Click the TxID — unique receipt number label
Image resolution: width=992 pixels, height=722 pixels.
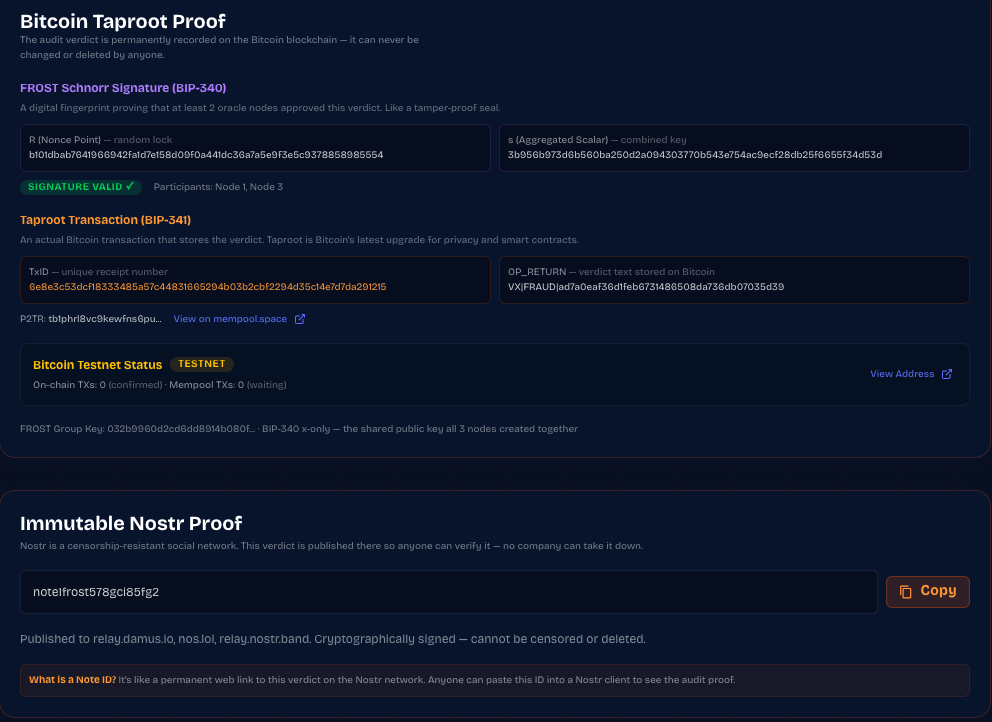click(x=98, y=271)
